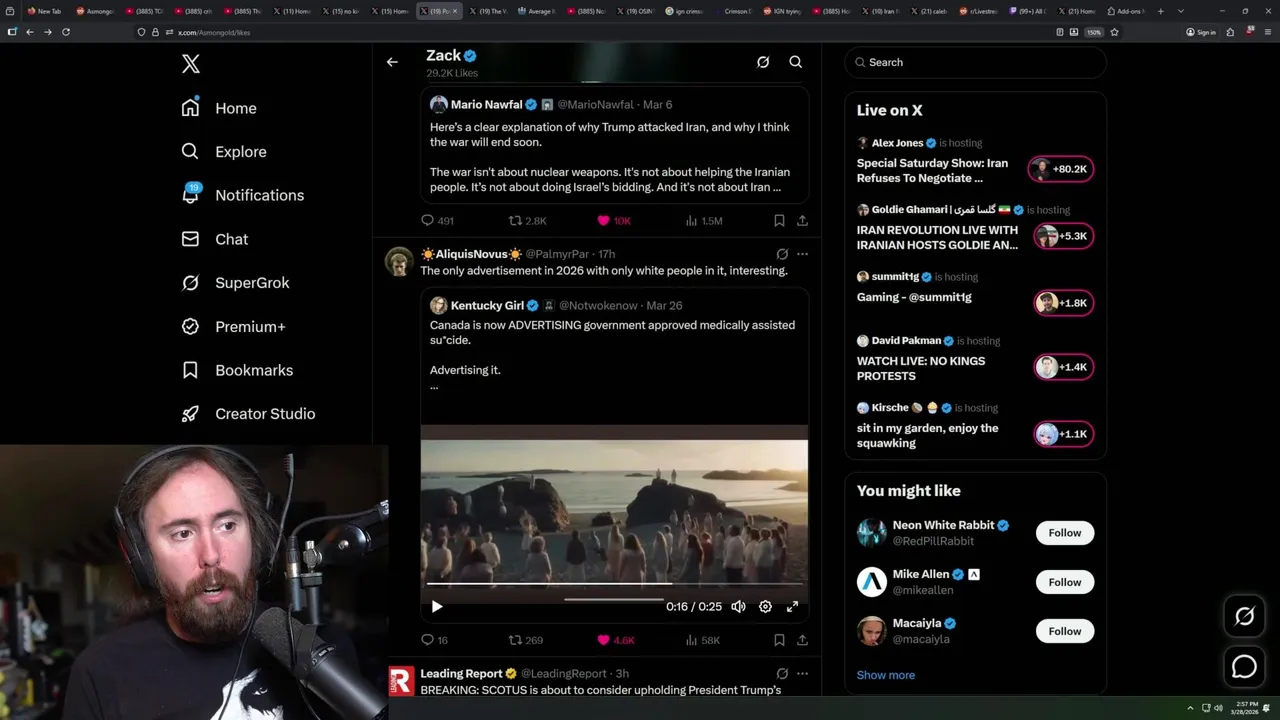This screenshot has width=1280, height=720.
Task: Open the floating chat messages button
Action: point(1244,666)
